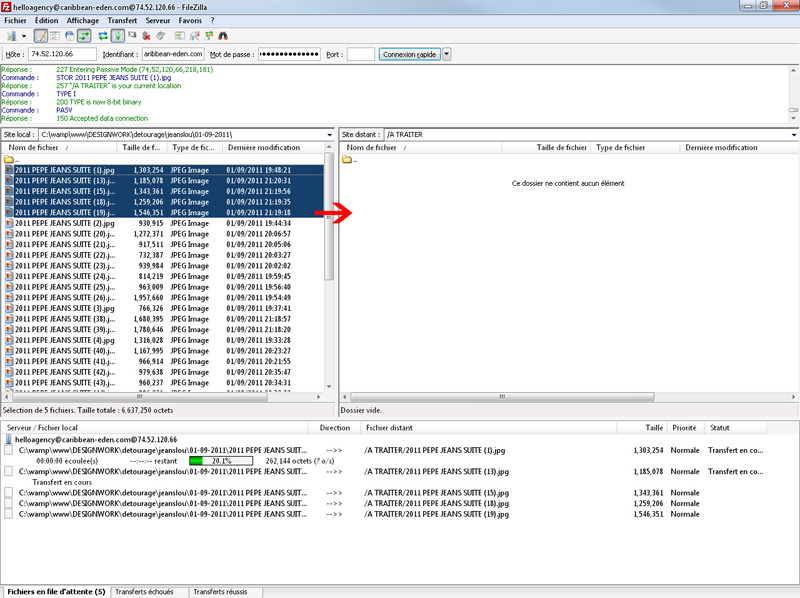
Task: Focus the Identifiant input field
Action: click(173, 54)
